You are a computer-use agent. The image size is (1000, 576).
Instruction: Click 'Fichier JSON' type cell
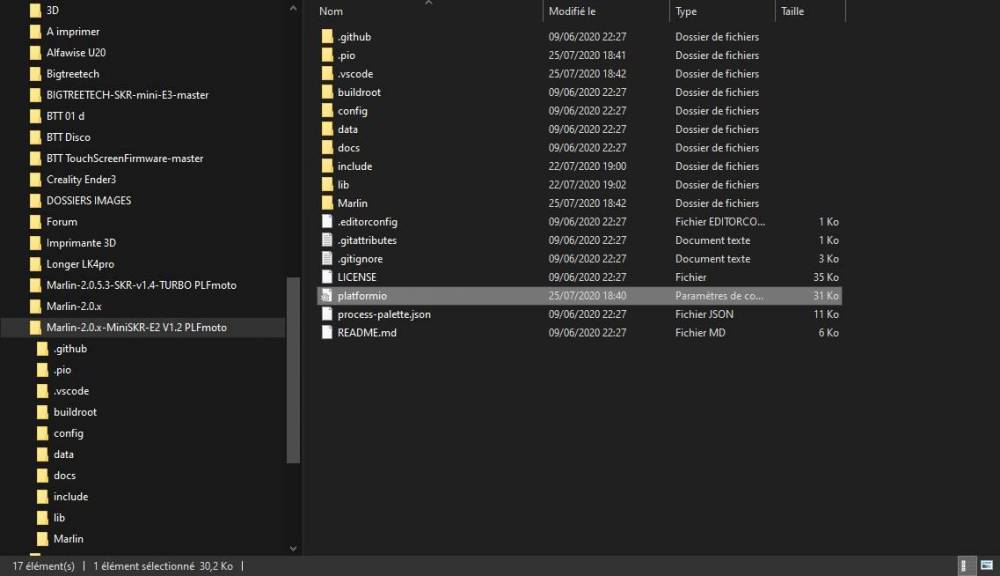pos(704,314)
